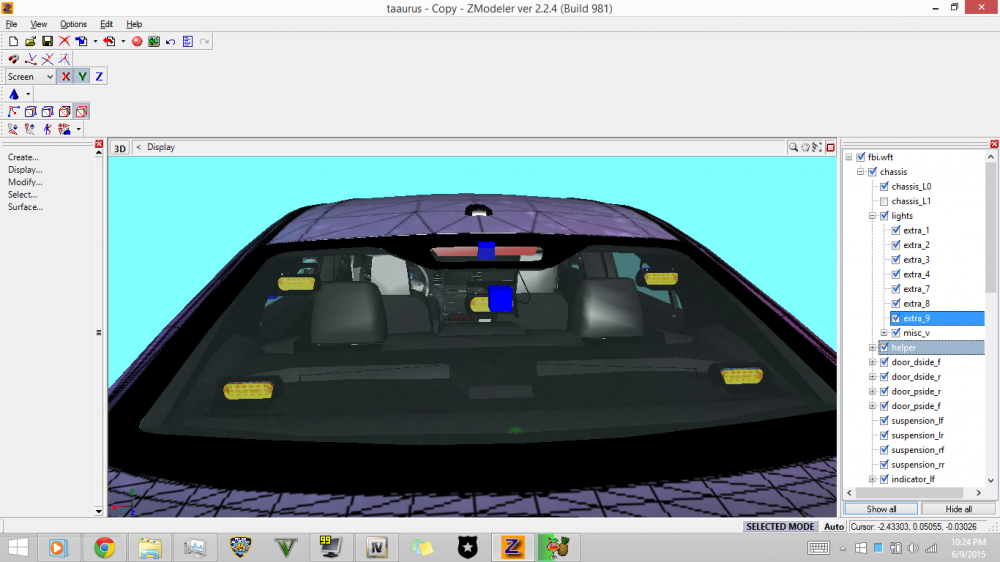Uncheck visibility of chassis_L0
1000x562 pixels.
[884, 186]
